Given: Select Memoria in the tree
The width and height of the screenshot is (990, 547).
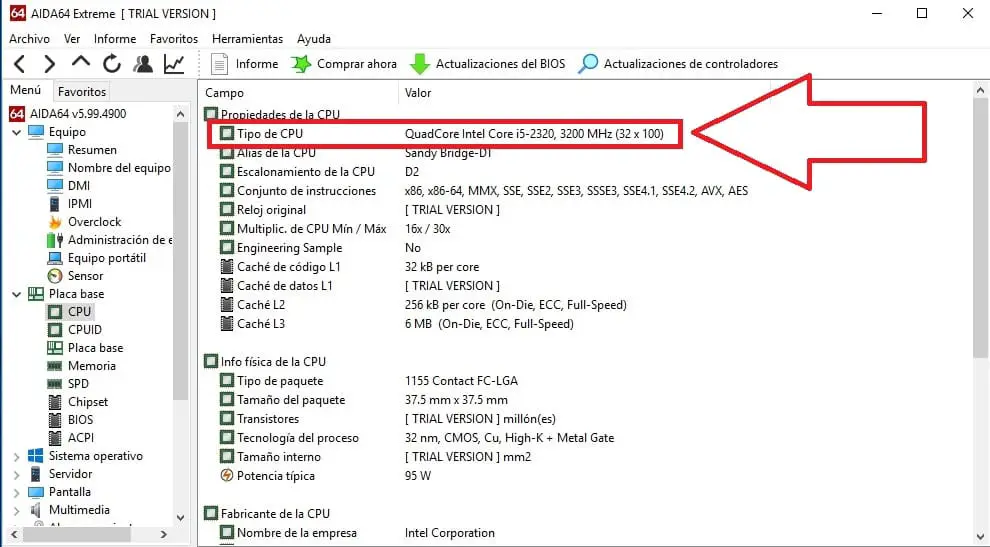Looking at the screenshot, I should (x=81, y=366).
